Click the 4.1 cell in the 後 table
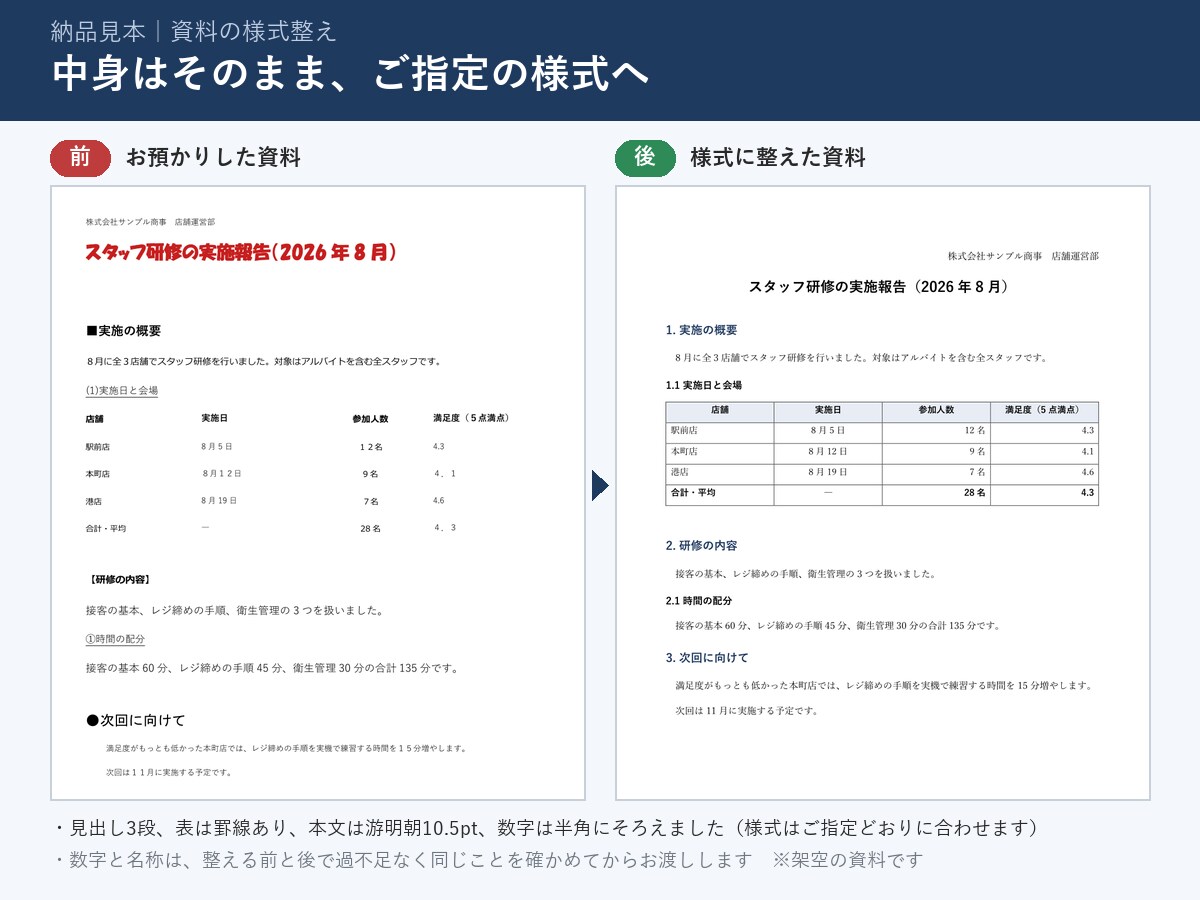Viewport: 1200px width, 900px height. tap(1044, 452)
